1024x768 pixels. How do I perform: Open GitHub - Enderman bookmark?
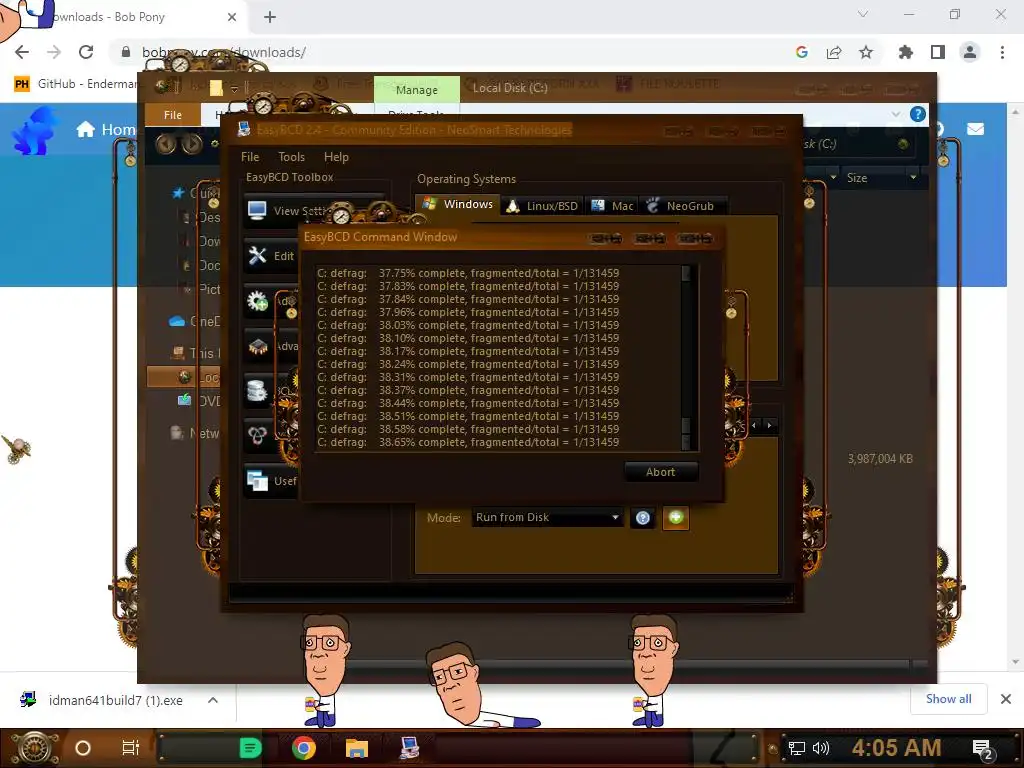click(76, 84)
